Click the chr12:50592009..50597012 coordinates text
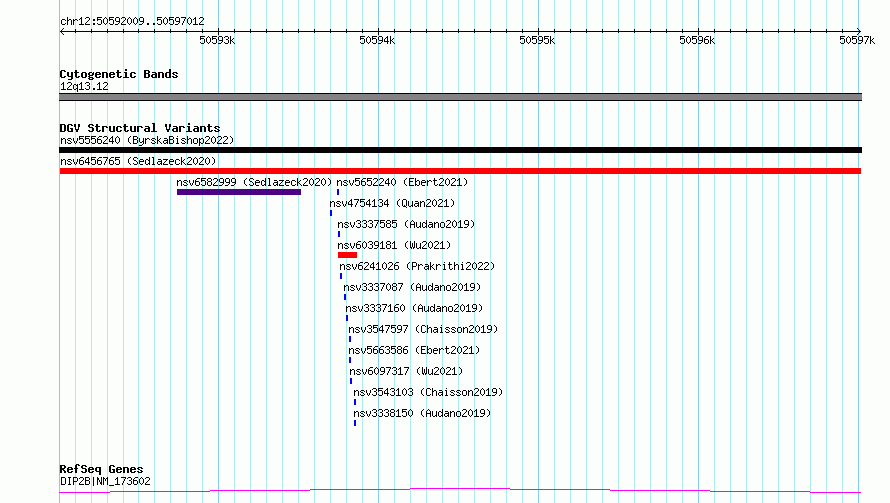890x503 pixels. pyautogui.click(x=132, y=21)
